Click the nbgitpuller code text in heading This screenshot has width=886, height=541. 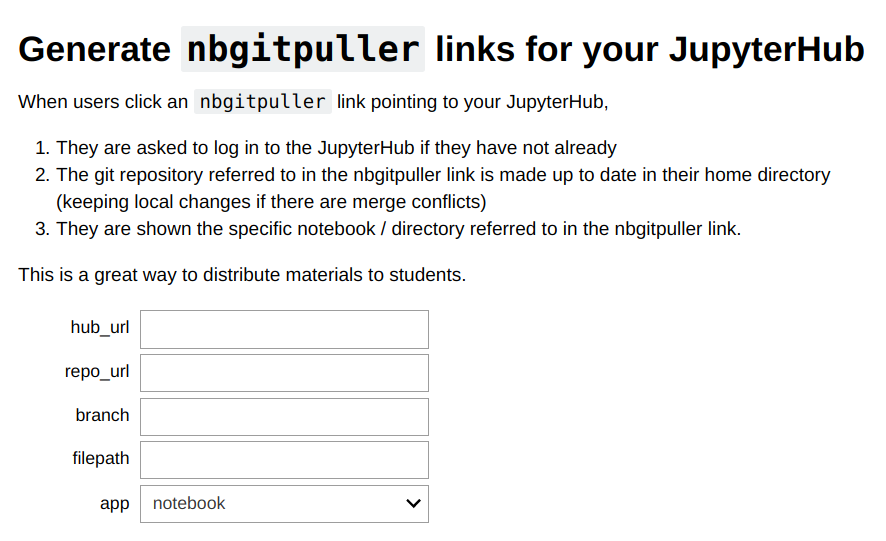(x=303, y=49)
